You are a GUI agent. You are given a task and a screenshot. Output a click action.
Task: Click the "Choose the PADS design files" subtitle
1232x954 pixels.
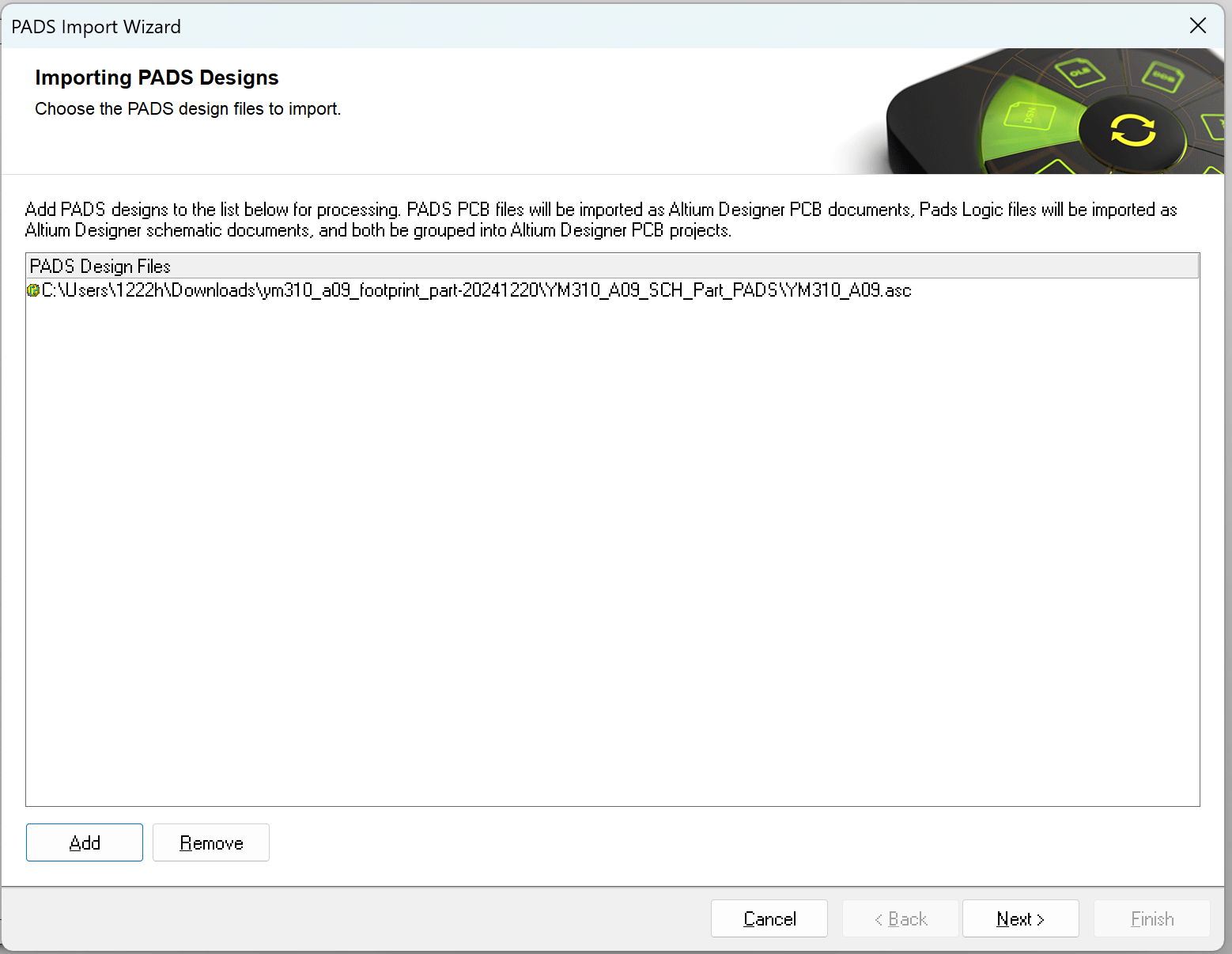tap(187, 109)
